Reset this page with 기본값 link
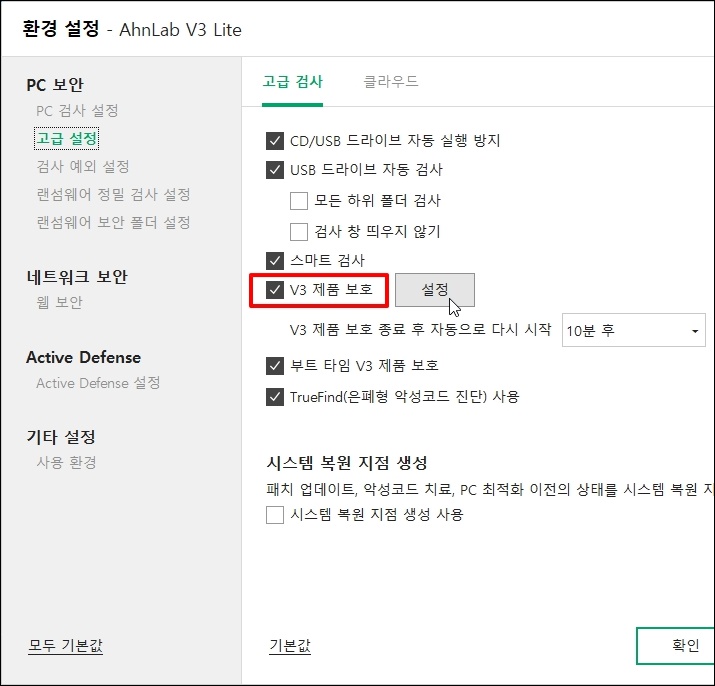The height and width of the screenshot is (686, 715). [290, 646]
